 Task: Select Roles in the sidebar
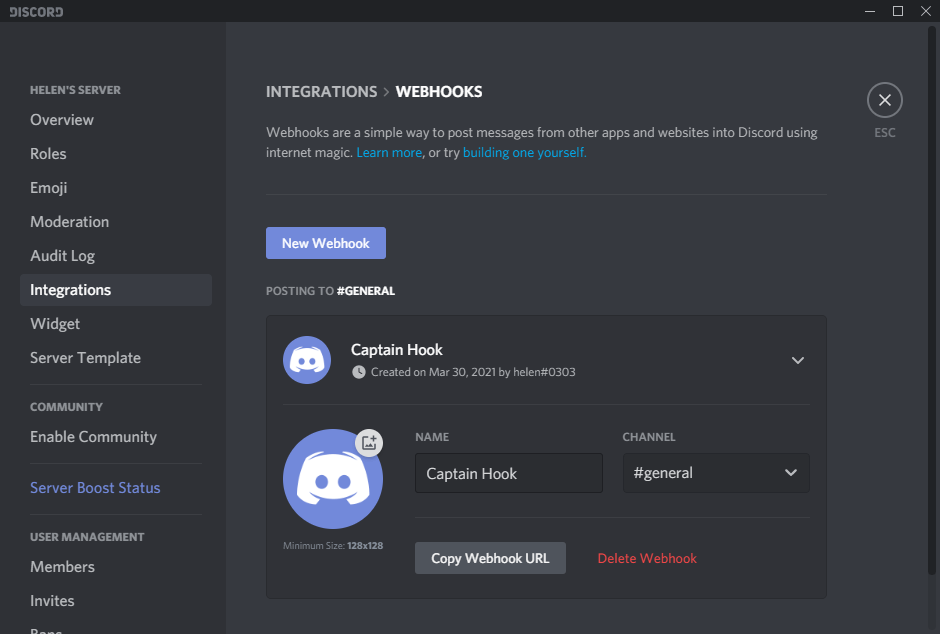pyautogui.click(x=48, y=154)
